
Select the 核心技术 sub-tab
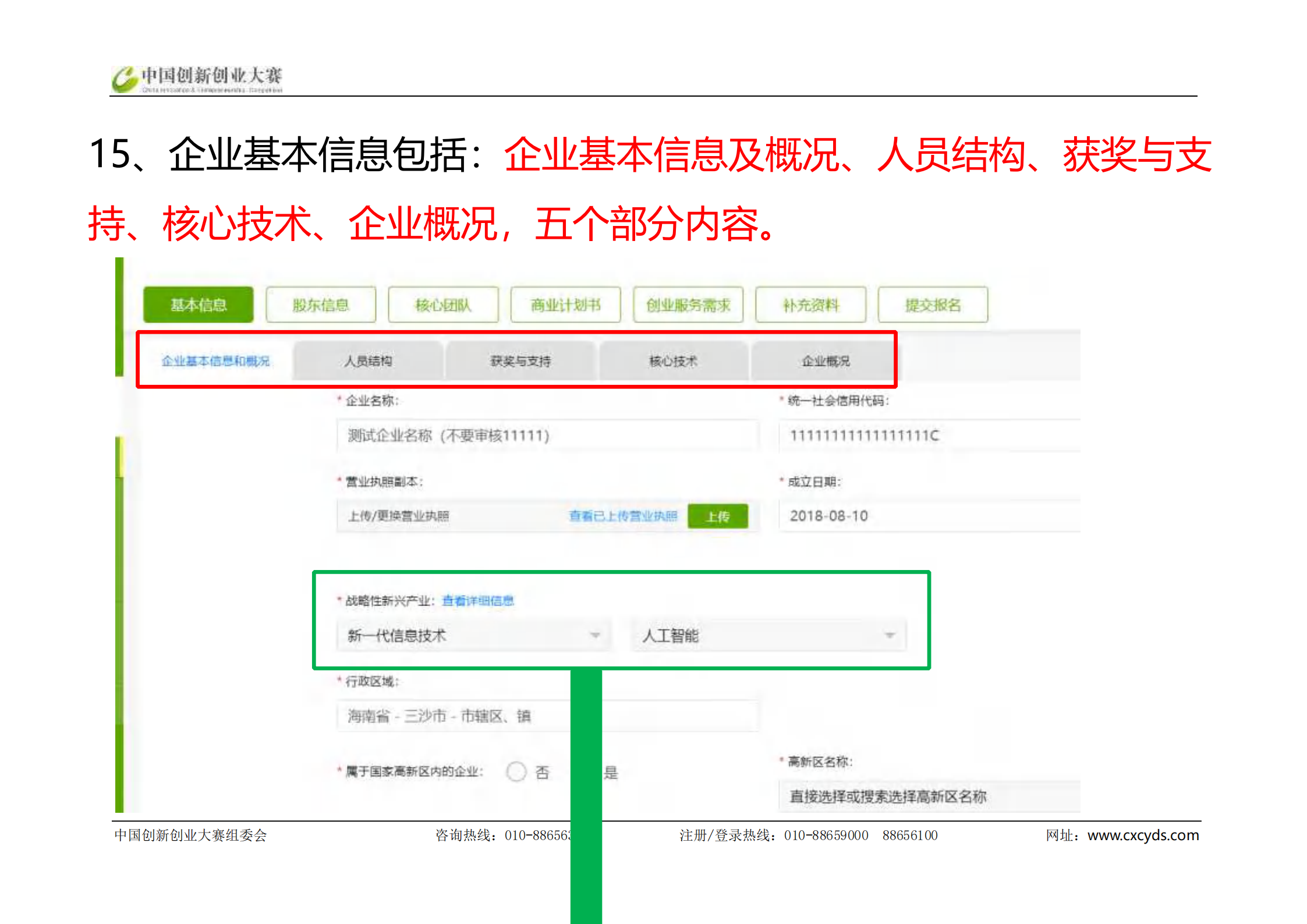(x=673, y=361)
